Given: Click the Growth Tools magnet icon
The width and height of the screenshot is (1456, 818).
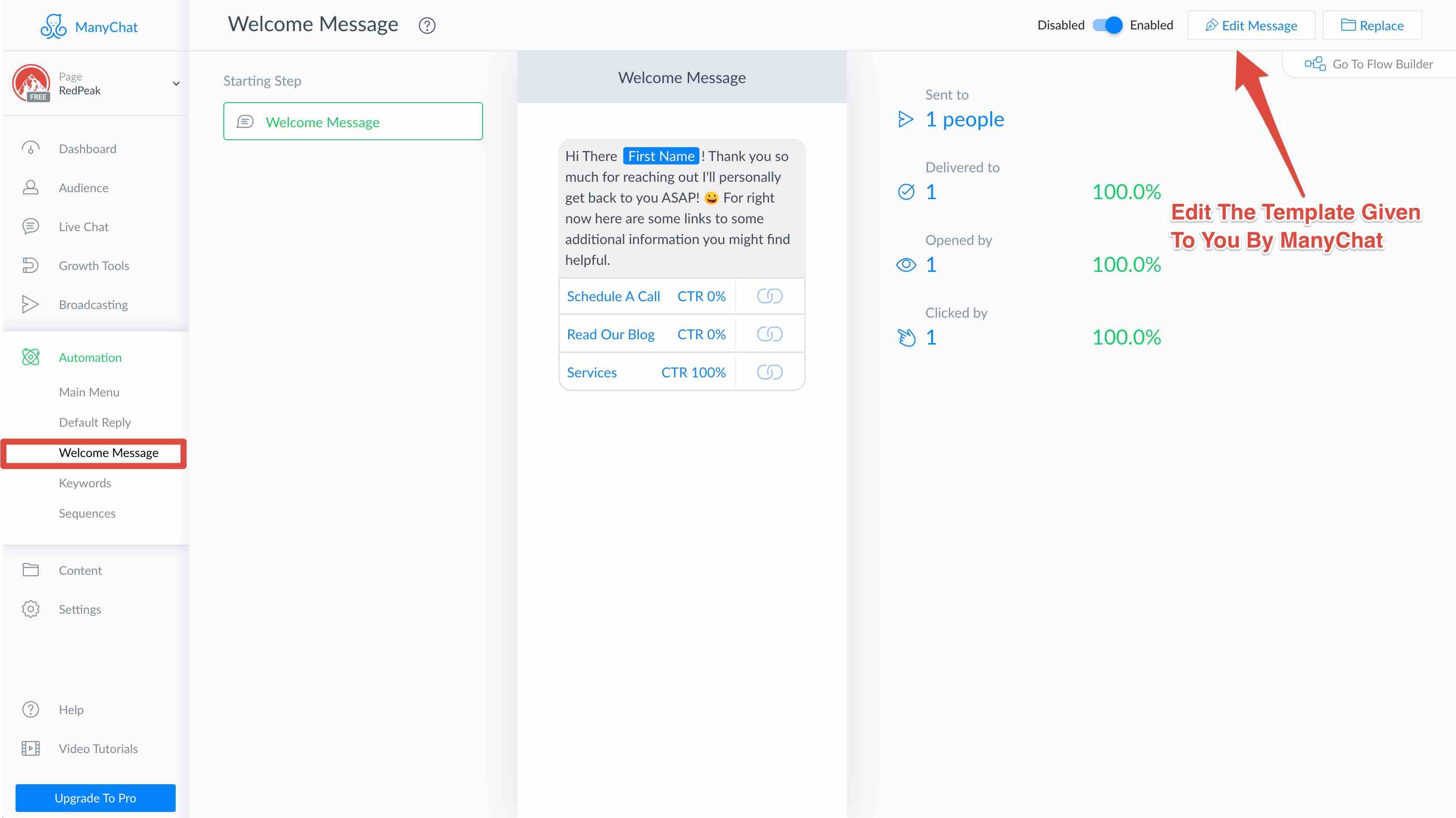Looking at the screenshot, I should point(31,265).
